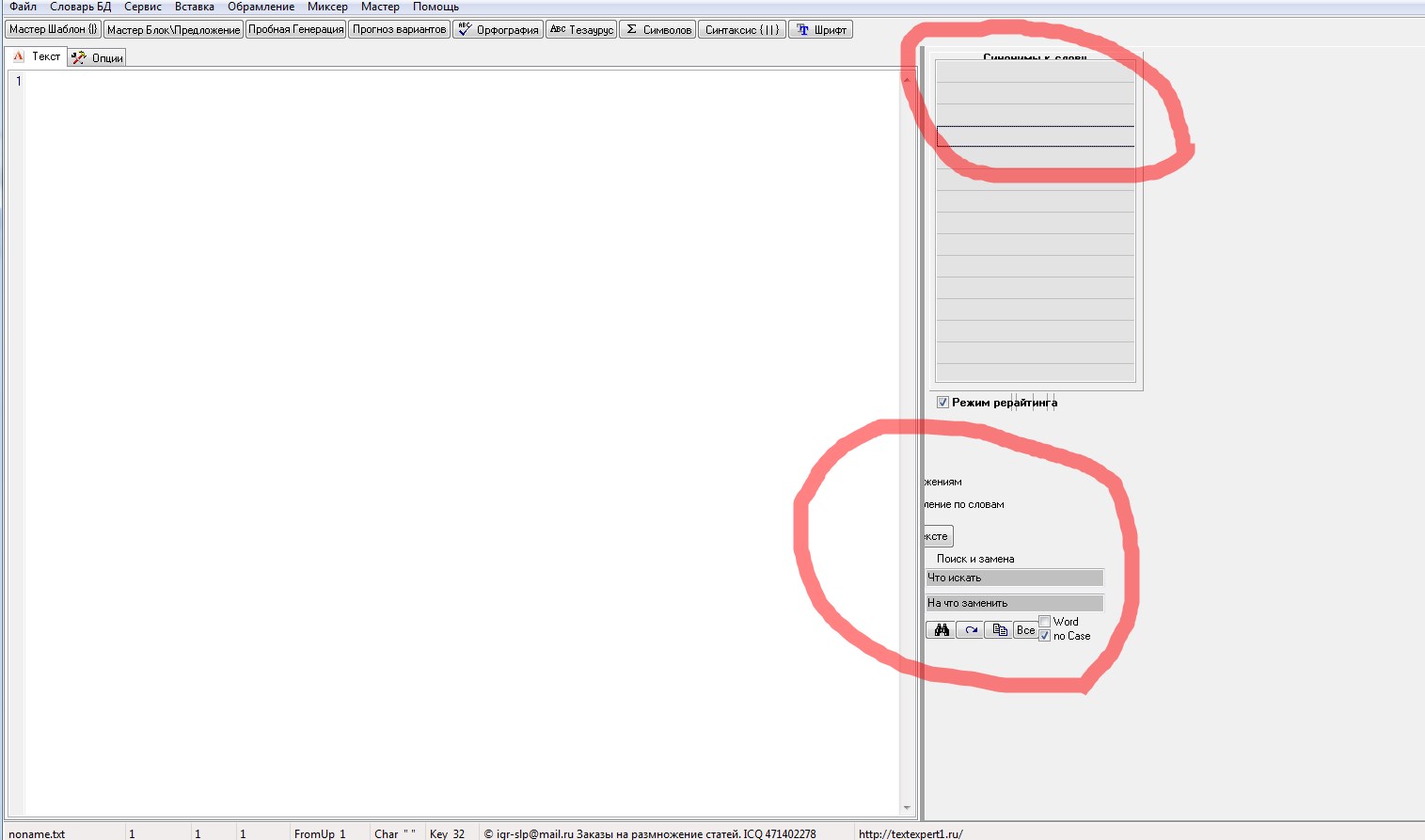Screen dimensions: 1425x840
Task: Switch to the Опции tab
Action: click(x=97, y=58)
